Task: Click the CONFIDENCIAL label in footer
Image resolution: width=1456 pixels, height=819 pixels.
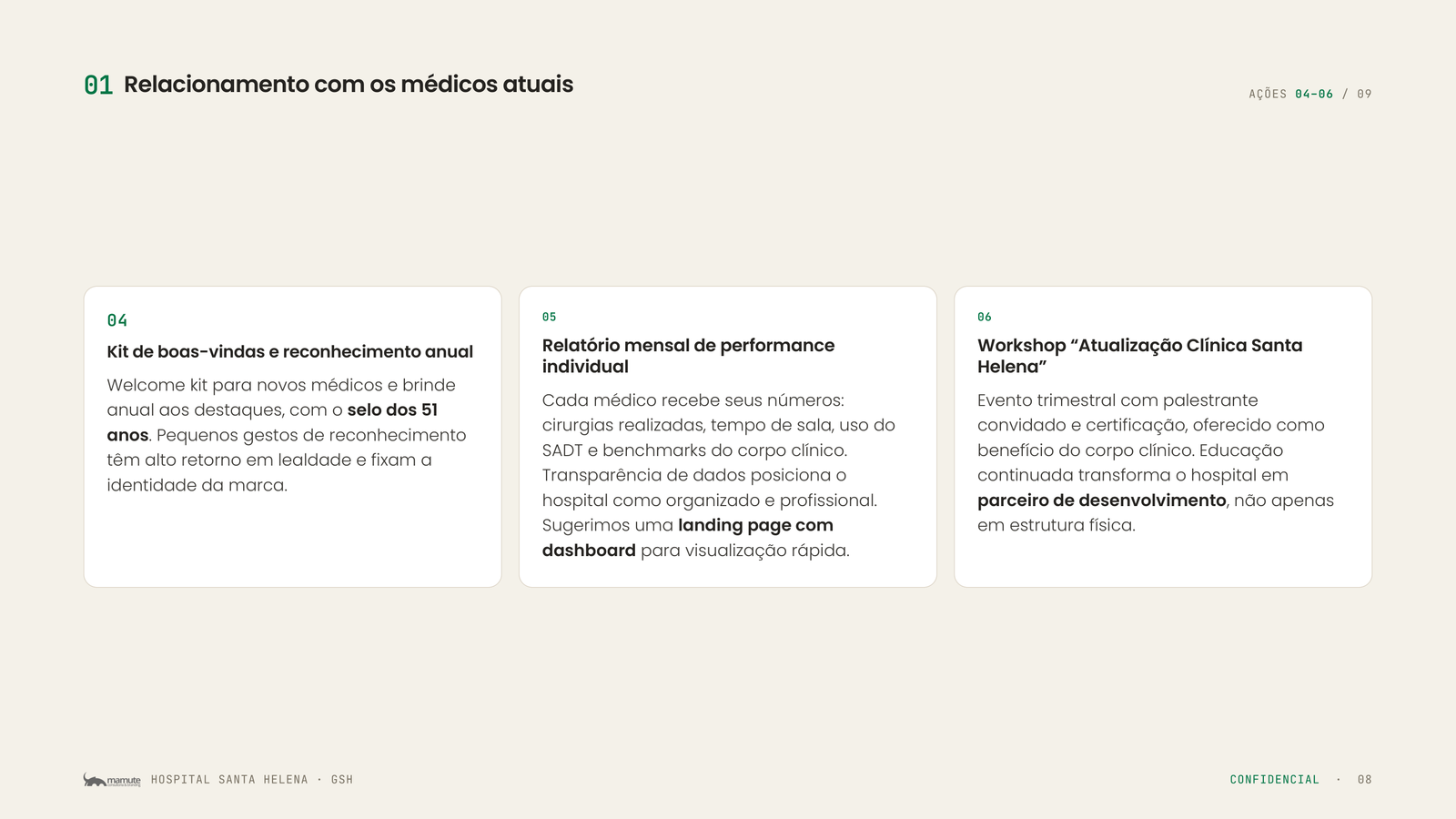Action: coord(1274,780)
